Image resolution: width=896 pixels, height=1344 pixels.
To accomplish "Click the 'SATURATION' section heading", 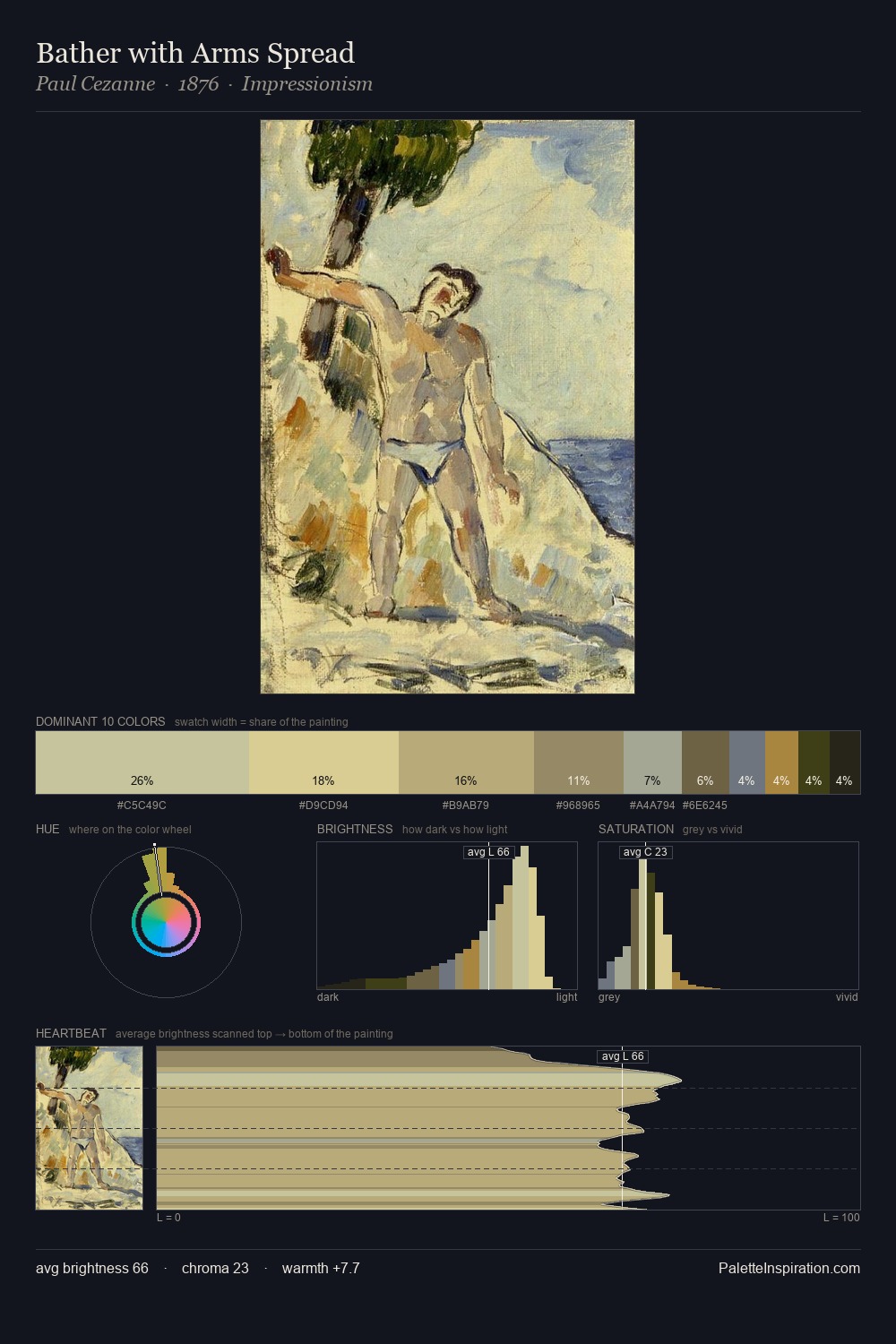I will pos(636,829).
